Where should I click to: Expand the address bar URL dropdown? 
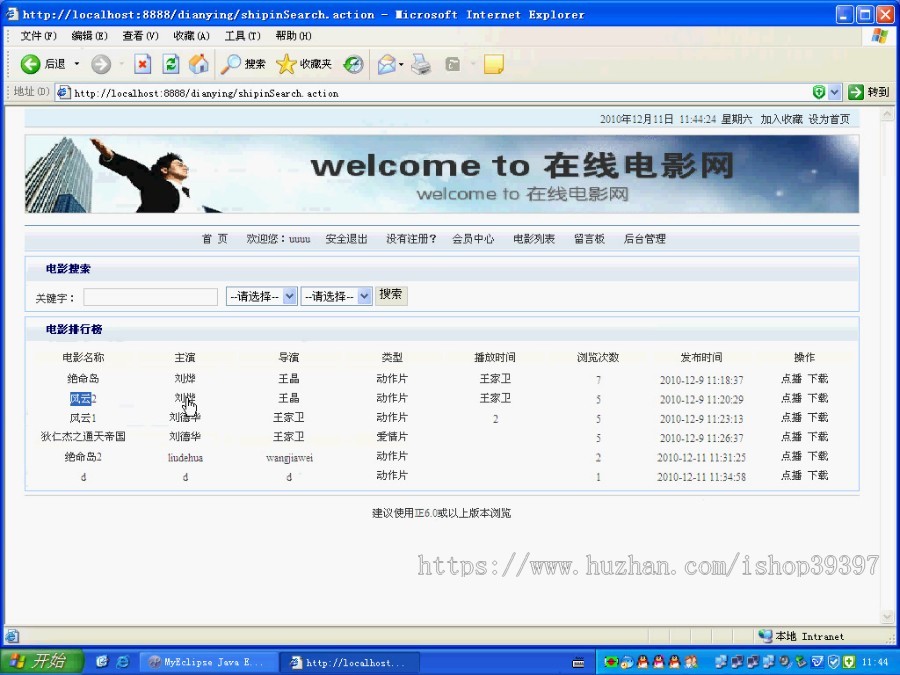click(x=835, y=92)
